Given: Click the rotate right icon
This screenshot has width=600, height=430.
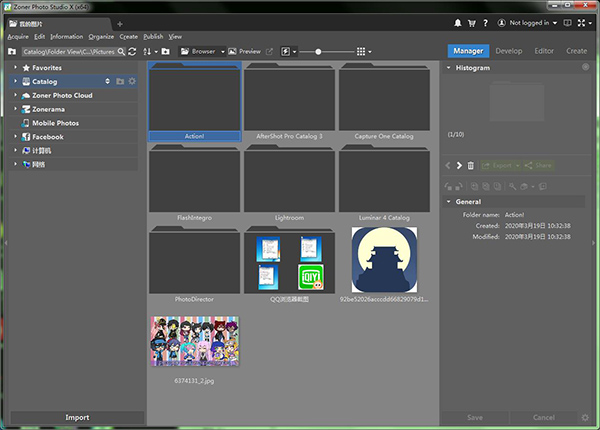Looking at the screenshot, I should [x=459, y=187].
